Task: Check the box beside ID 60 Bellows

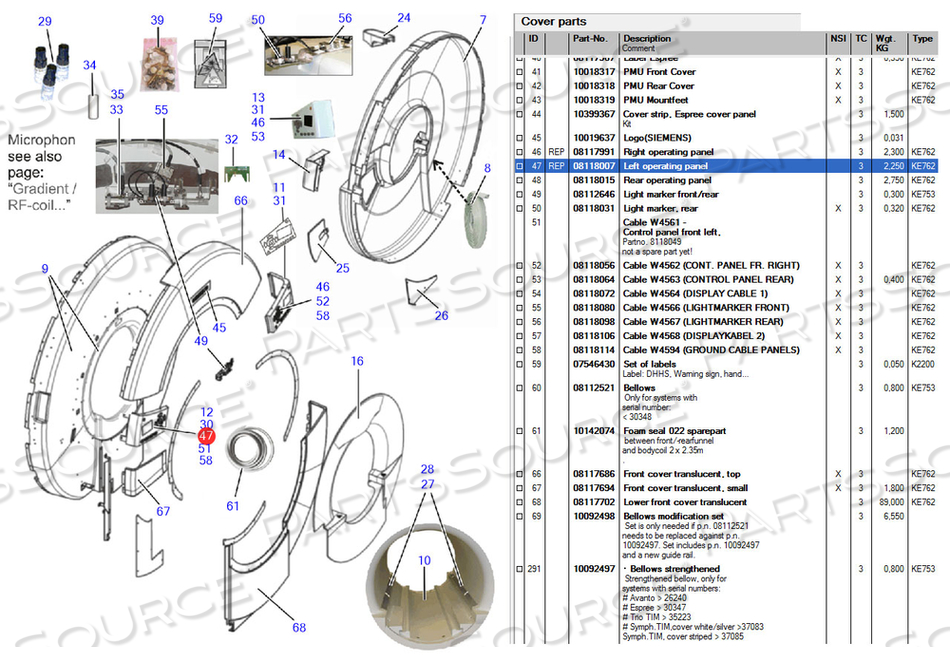Action: click(518, 388)
